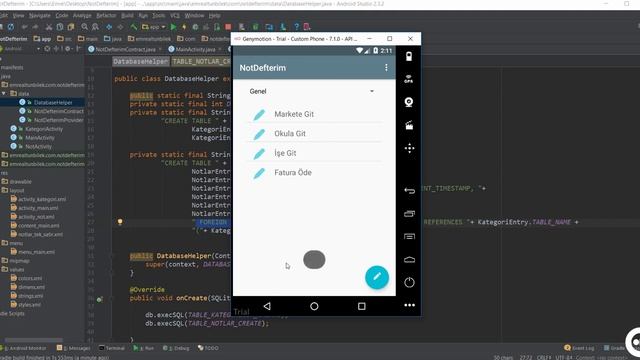Click the Make Project hammer icon
The width and height of the screenshot is (640, 360).
pyautogui.click(x=133, y=27)
